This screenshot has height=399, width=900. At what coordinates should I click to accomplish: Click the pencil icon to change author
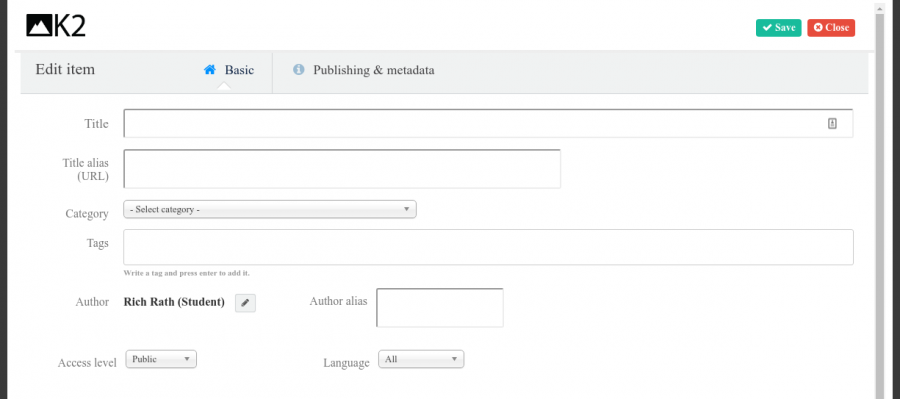(245, 303)
